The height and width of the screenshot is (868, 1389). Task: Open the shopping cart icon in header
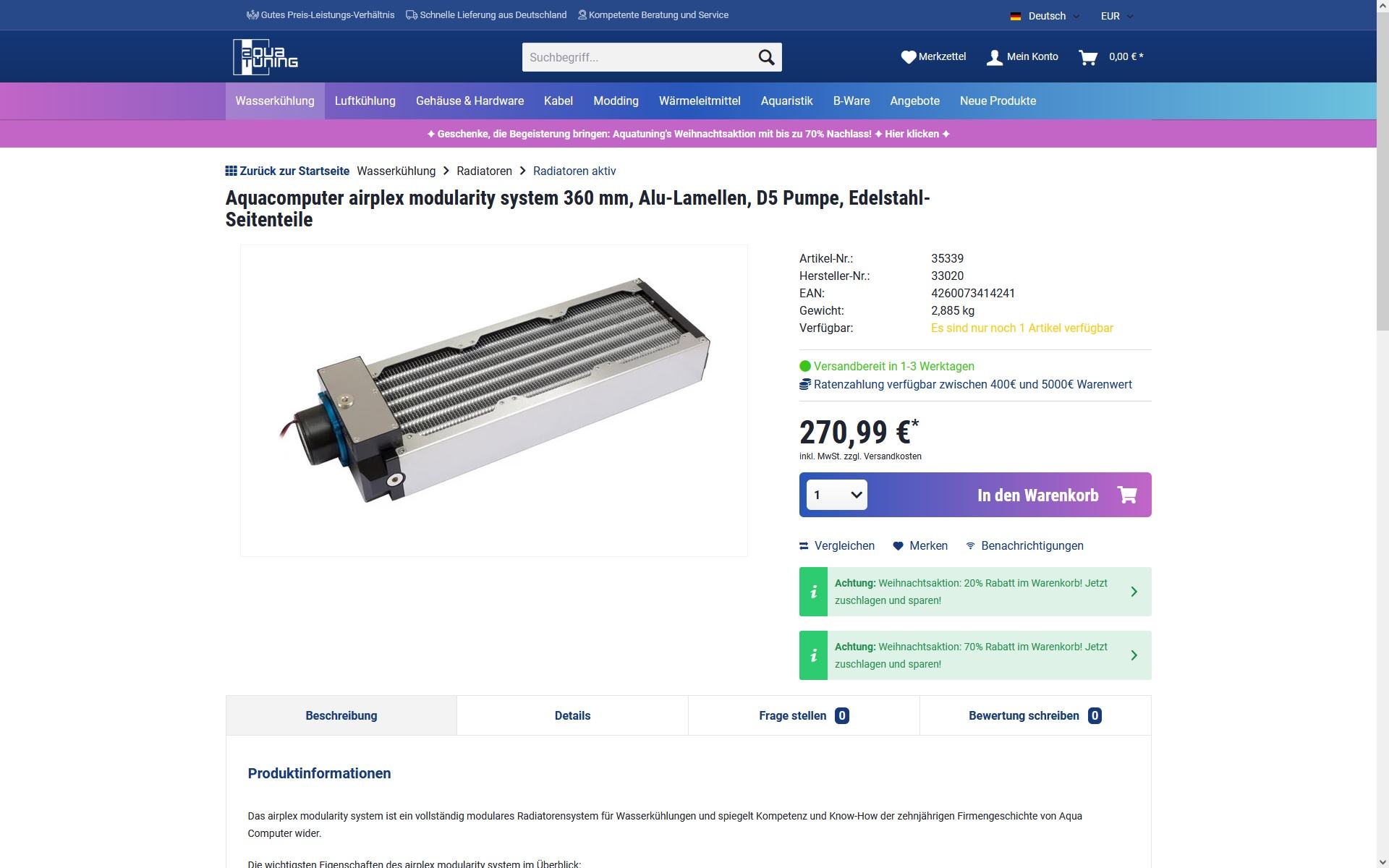[x=1087, y=57]
